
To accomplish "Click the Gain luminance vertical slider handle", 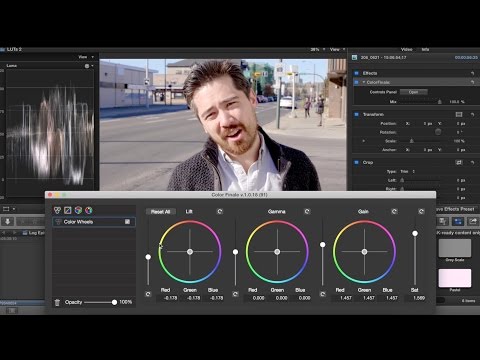I will (323, 245).
